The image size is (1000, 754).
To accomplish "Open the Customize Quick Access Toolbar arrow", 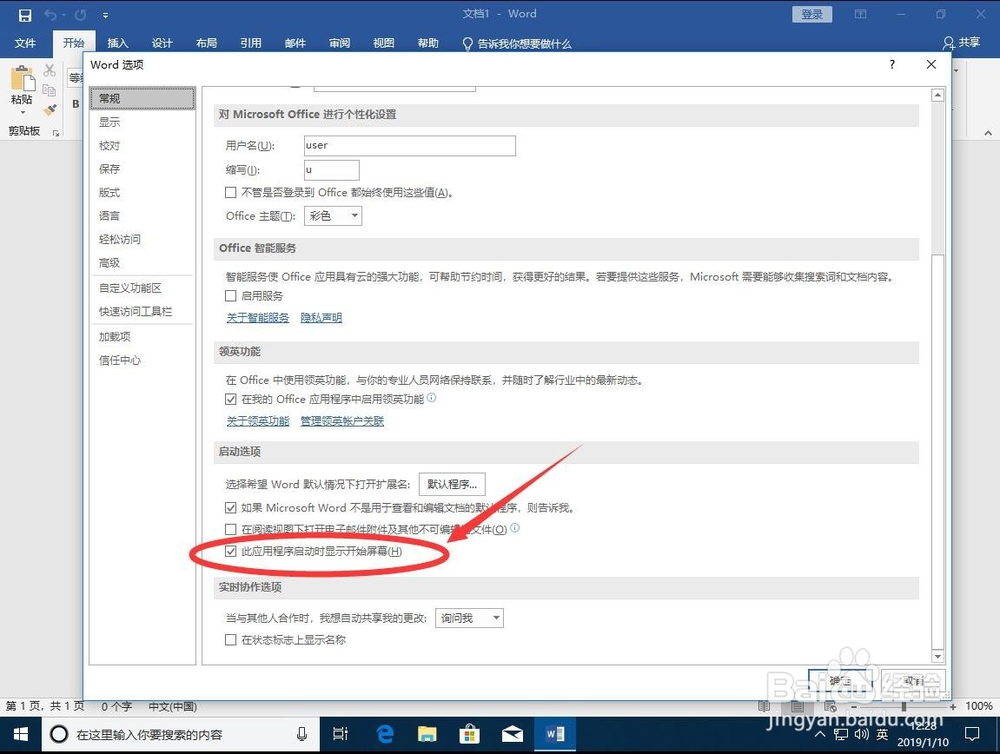I will [x=105, y=15].
